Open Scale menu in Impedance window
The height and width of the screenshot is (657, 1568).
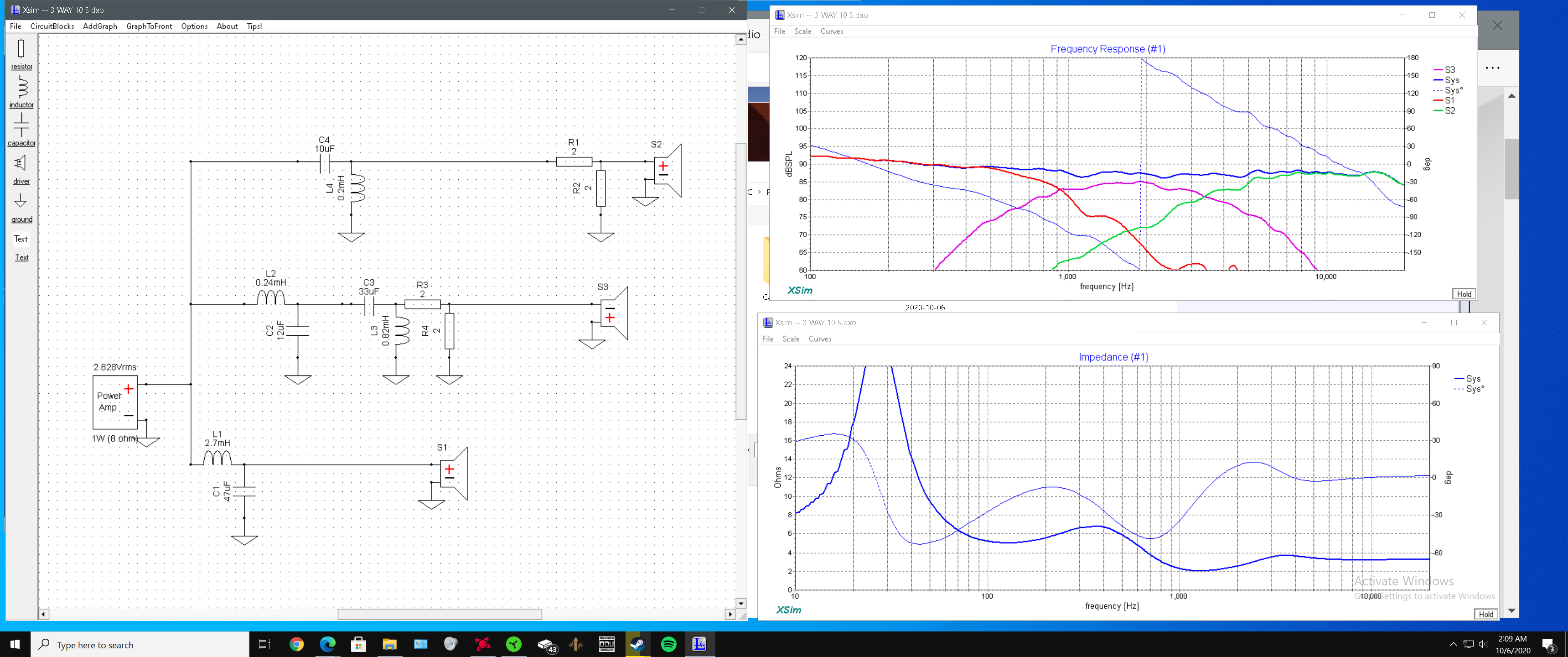click(791, 339)
